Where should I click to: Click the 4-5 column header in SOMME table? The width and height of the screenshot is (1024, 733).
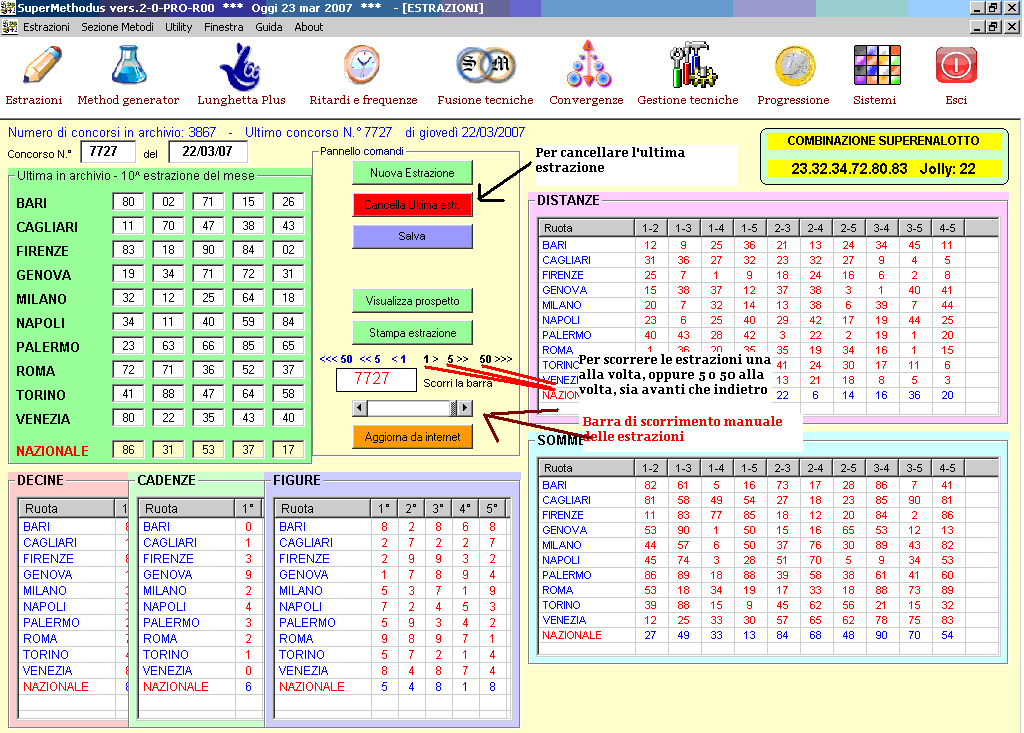coord(948,468)
